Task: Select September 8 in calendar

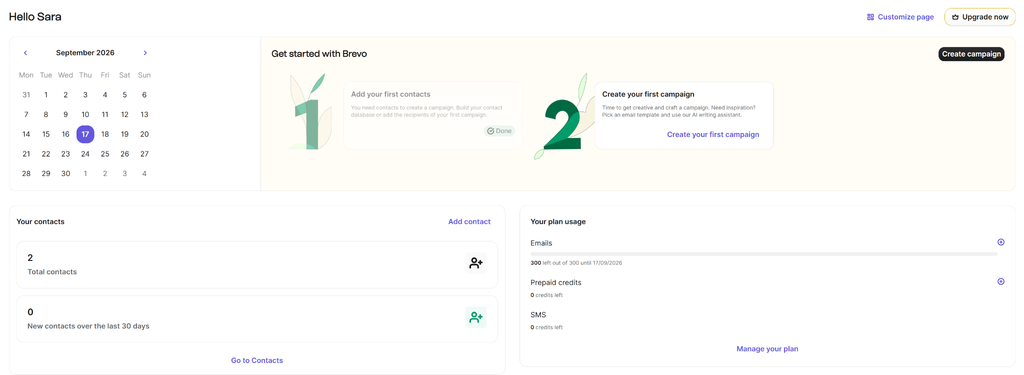Action: [46, 114]
